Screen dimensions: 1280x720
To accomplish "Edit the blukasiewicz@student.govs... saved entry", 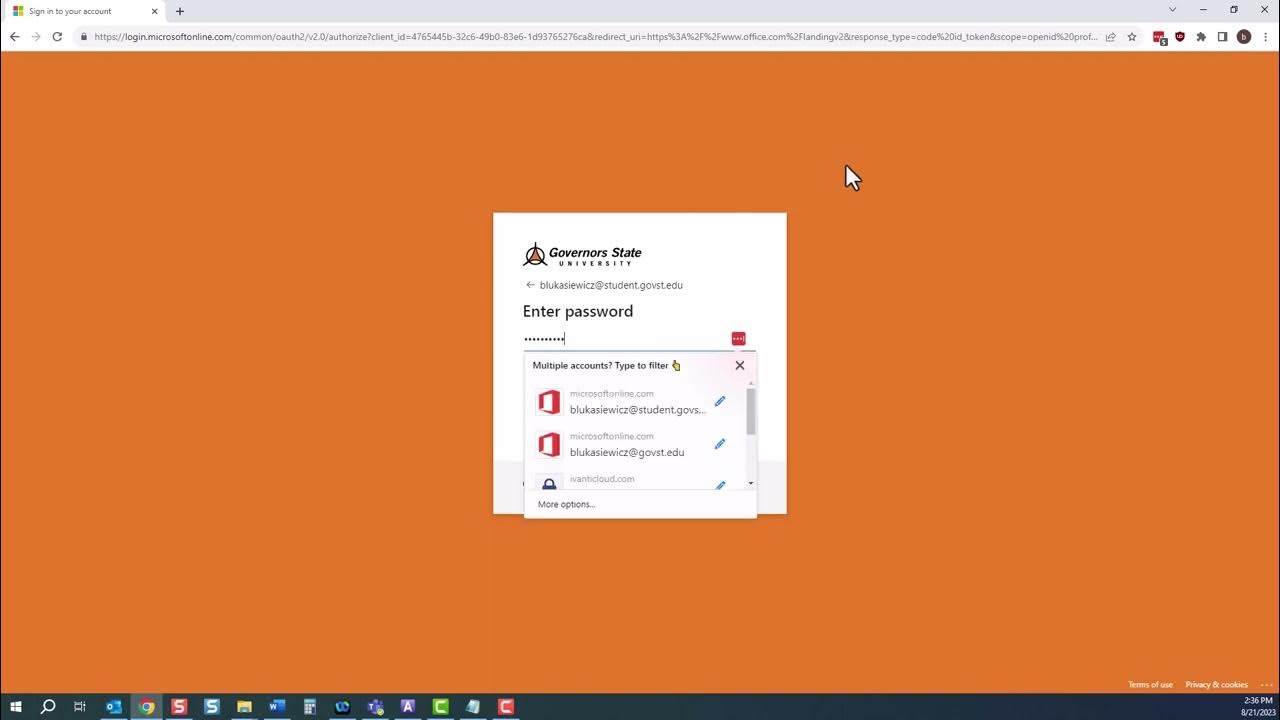I will pyautogui.click(x=719, y=401).
